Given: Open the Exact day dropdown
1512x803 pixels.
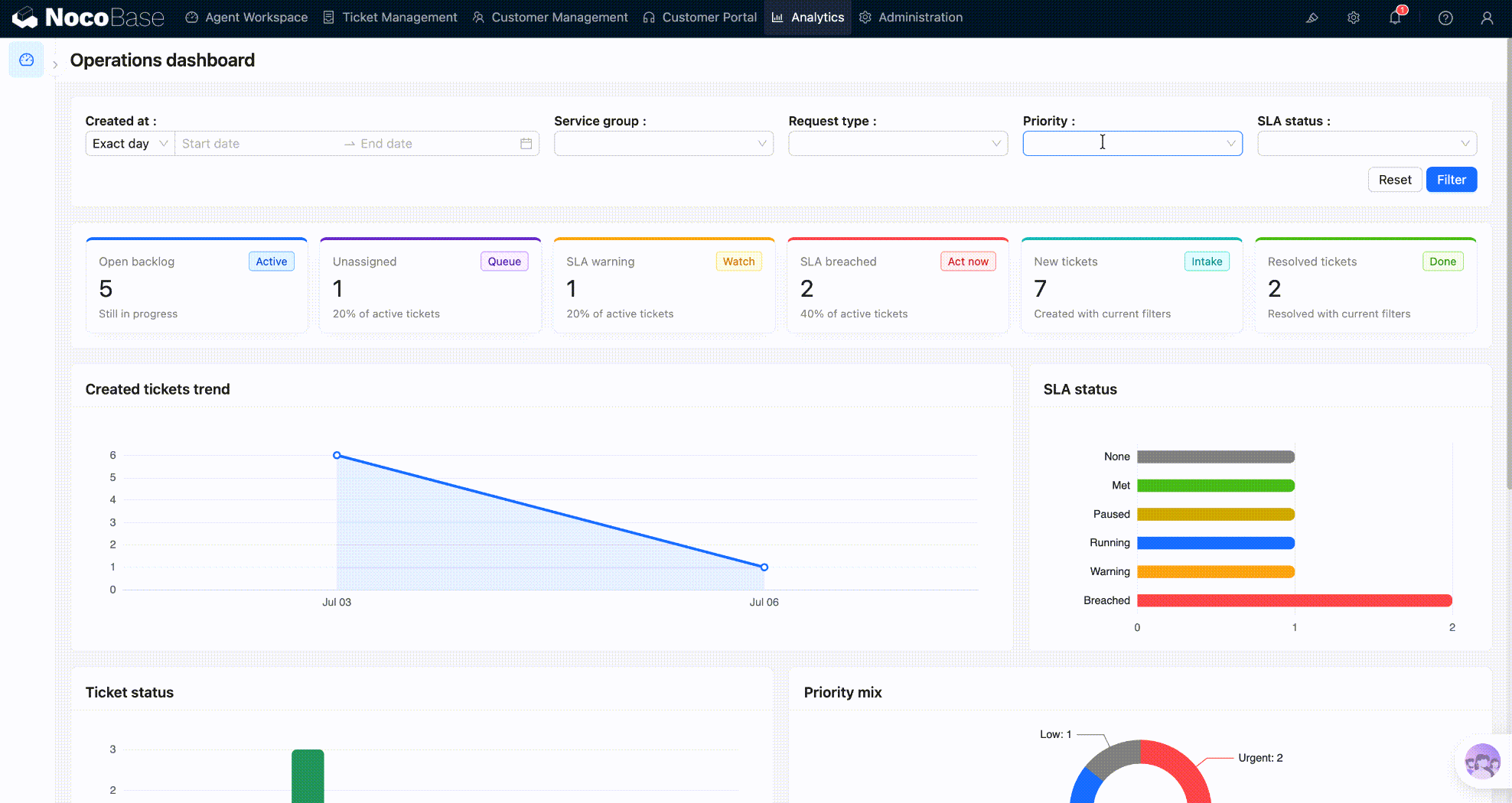Looking at the screenshot, I should [130, 144].
